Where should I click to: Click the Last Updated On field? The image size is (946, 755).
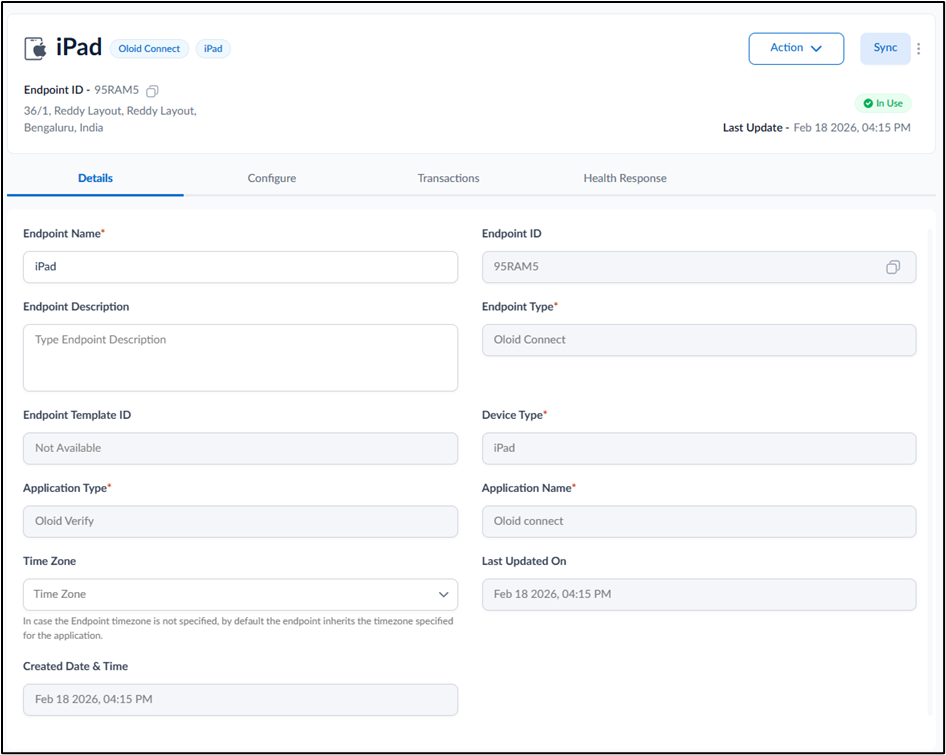coord(699,594)
